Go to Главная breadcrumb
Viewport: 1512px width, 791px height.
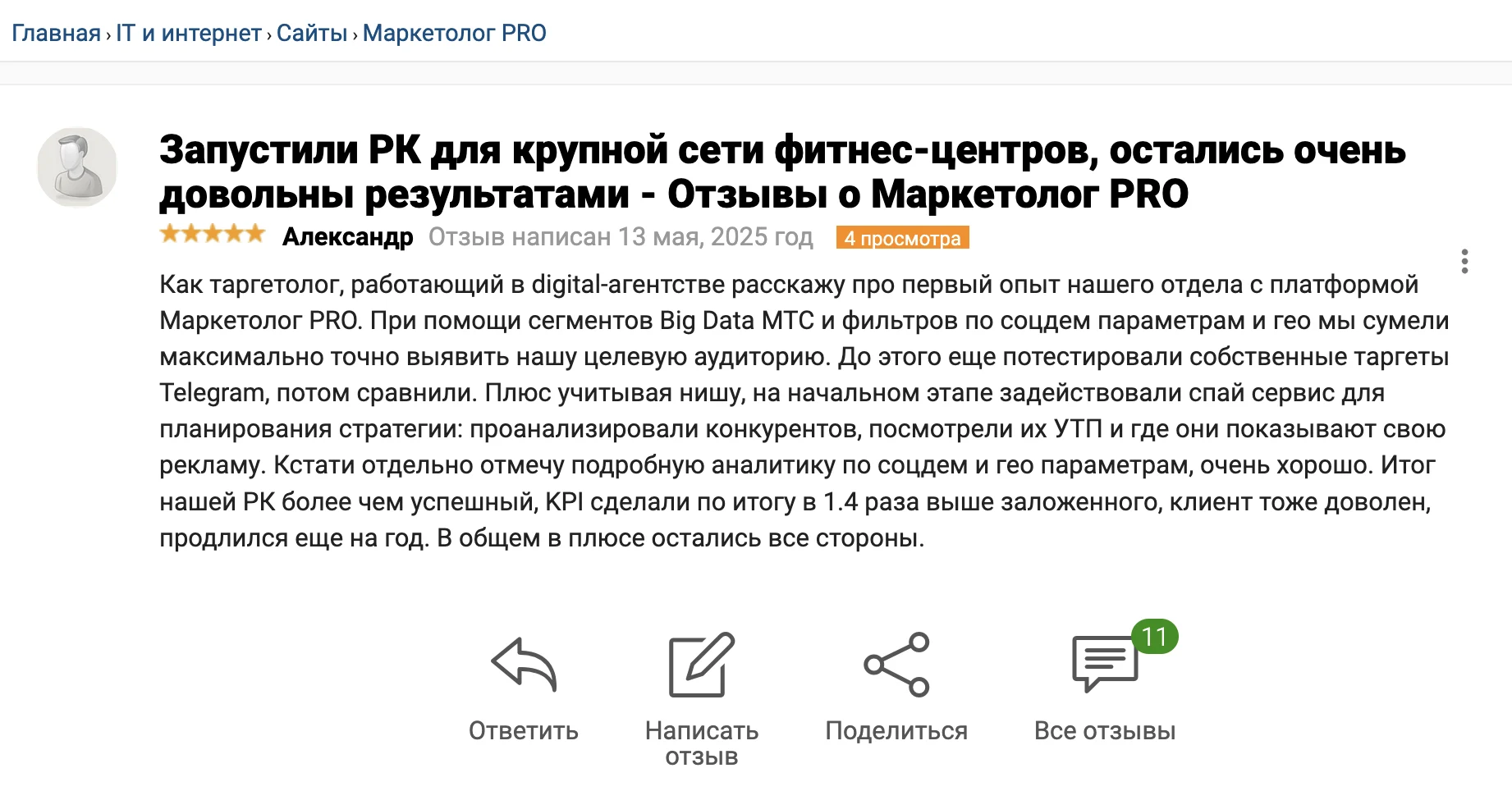[x=56, y=33]
